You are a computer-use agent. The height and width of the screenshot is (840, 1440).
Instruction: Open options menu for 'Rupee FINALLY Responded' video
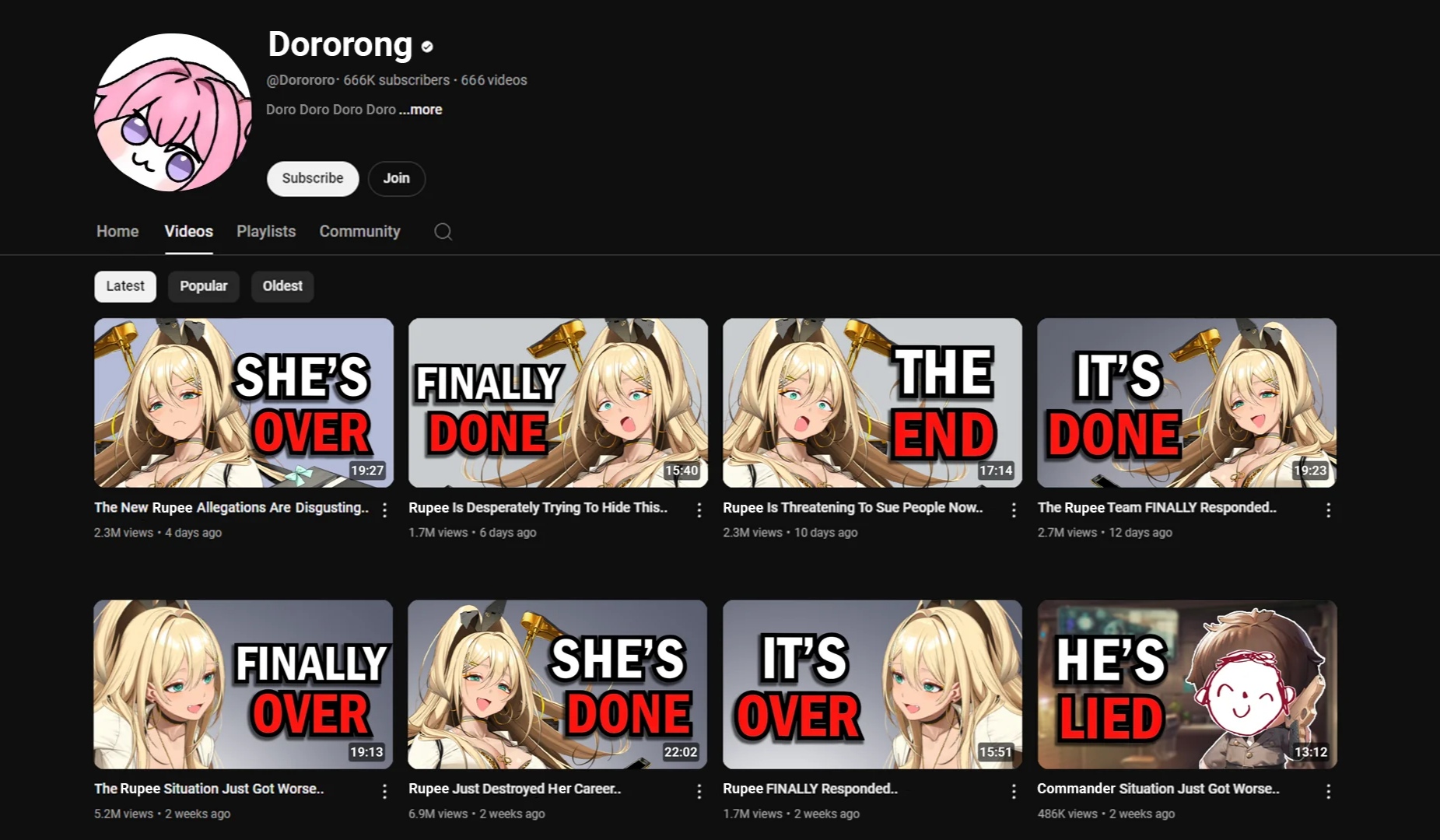(1013, 792)
